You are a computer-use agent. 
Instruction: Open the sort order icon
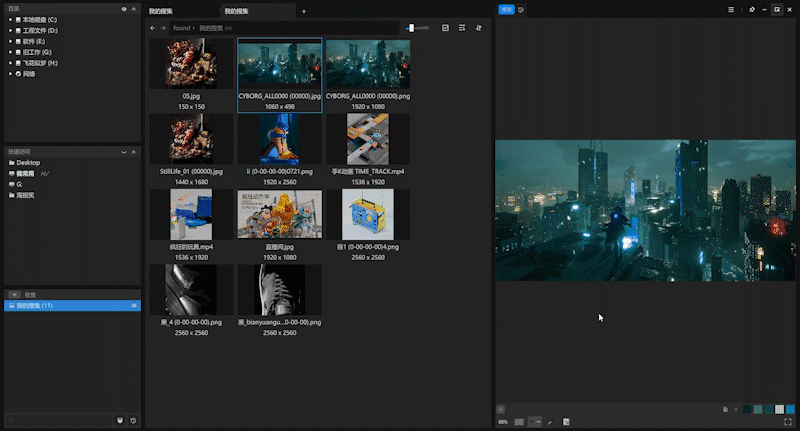[x=479, y=28]
